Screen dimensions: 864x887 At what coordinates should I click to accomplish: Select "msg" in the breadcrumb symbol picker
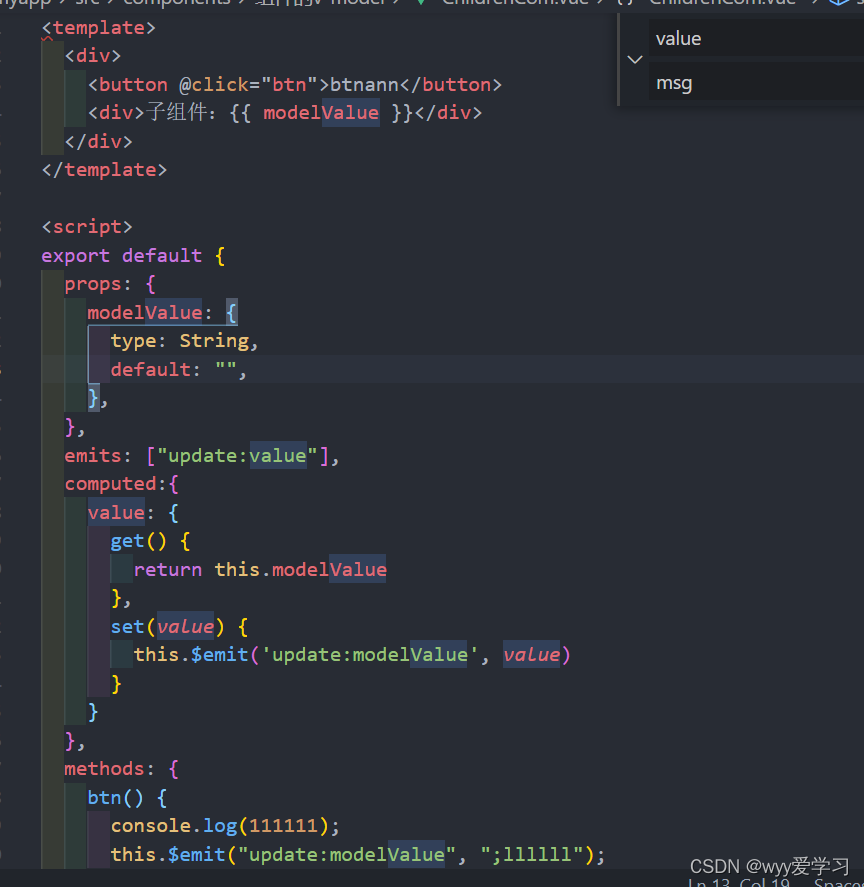[x=674, y=83]
